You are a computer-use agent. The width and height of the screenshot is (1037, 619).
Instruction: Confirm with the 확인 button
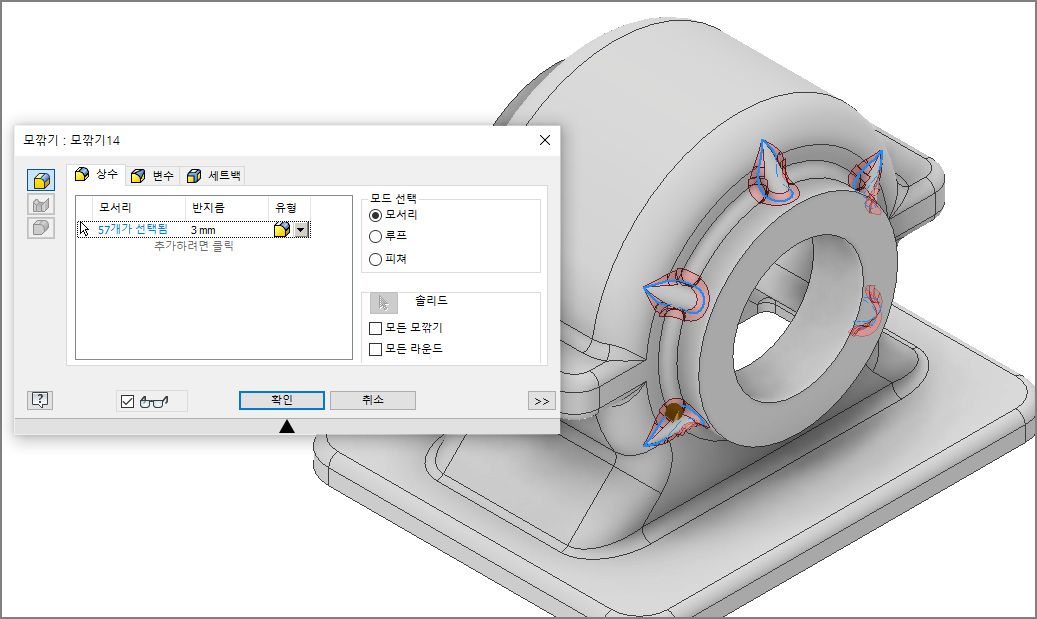pyautogui.click(x=282, y=400)
